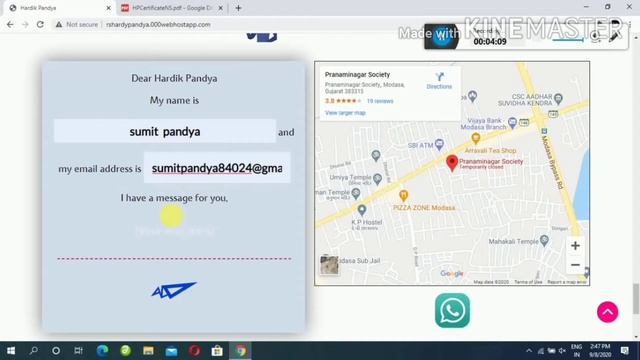Click the Directions icon in the map card
The image size is (640, 360).
tap(439, 77)
